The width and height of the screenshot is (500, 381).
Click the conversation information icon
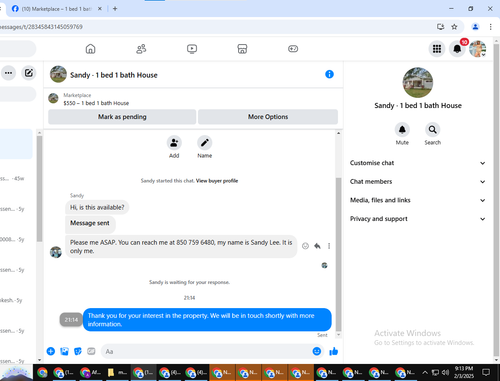pyautogui.click(x=329, y=74)
